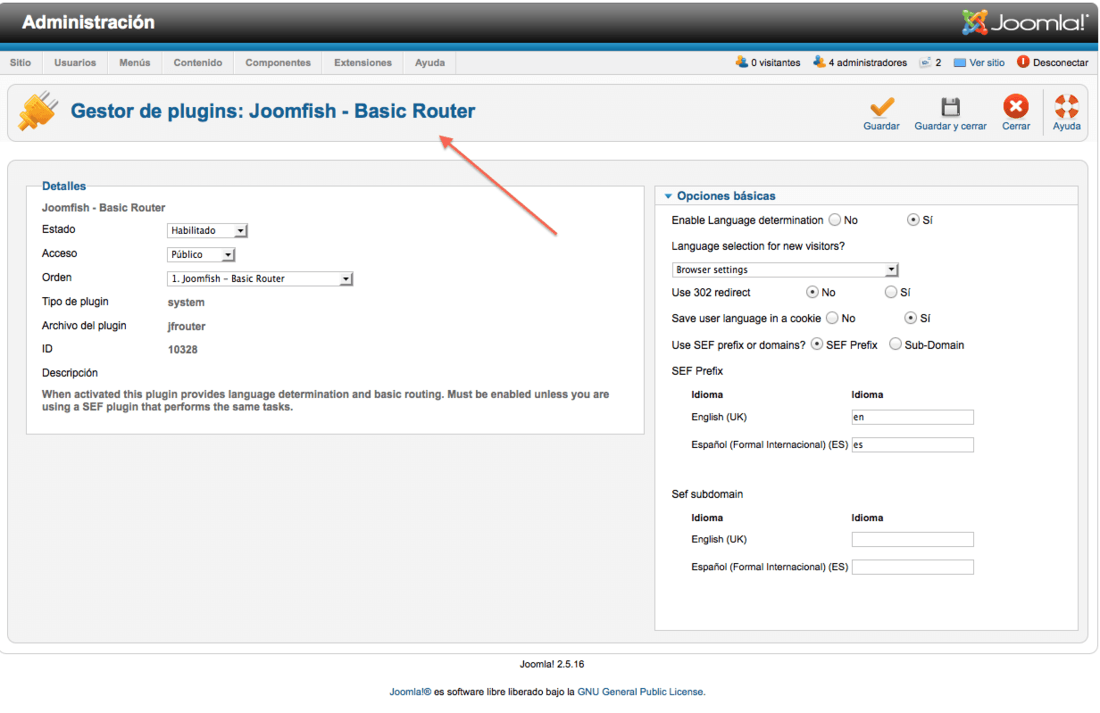Image resolution: width=1100 pixels, height=713 pixels.
Task: Collapse the Opciones básicas panel
Action: 726,196
